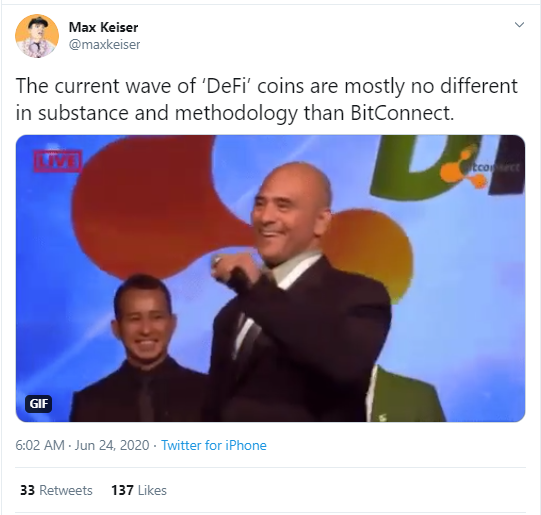541x515 pixels.
Task: View the 137 Likes list
Action: click(x=139, y=490)
